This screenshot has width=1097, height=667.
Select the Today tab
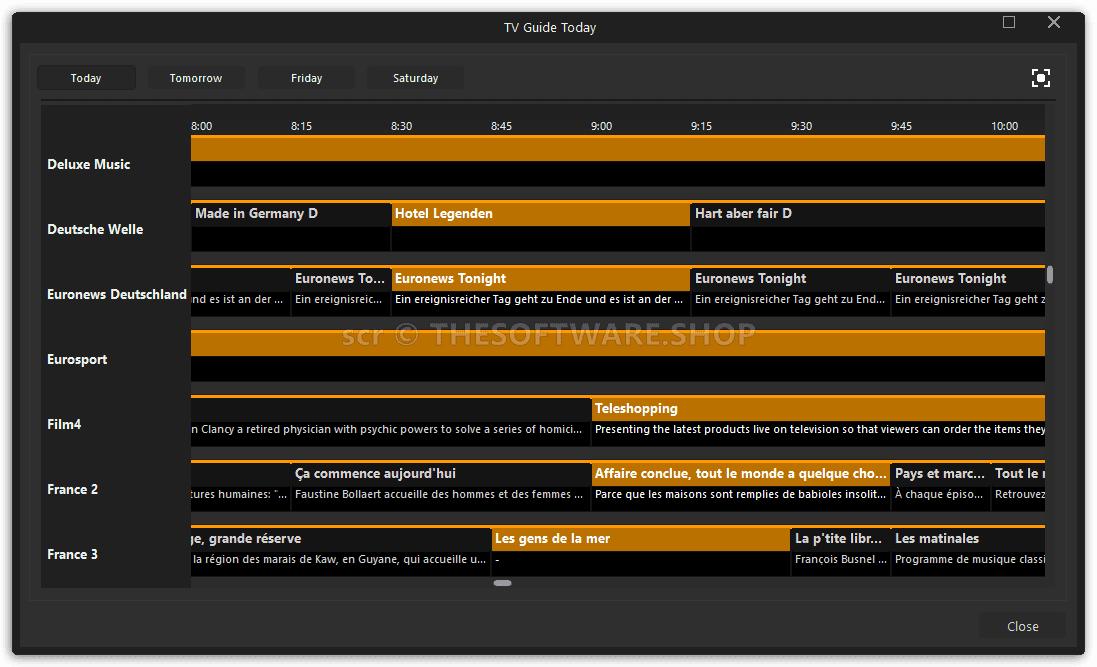[86, 78]
